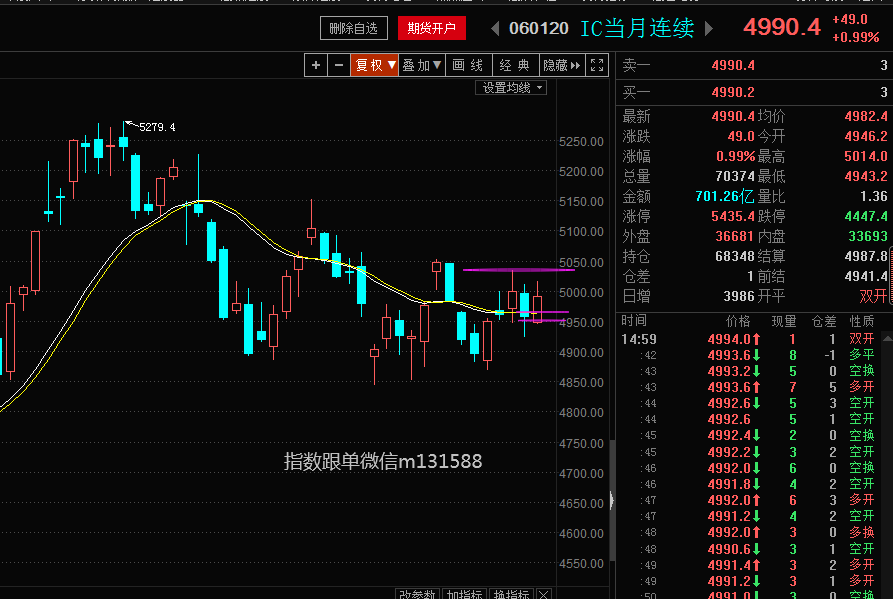Enter fullscreen chart mode

(597, 65)
